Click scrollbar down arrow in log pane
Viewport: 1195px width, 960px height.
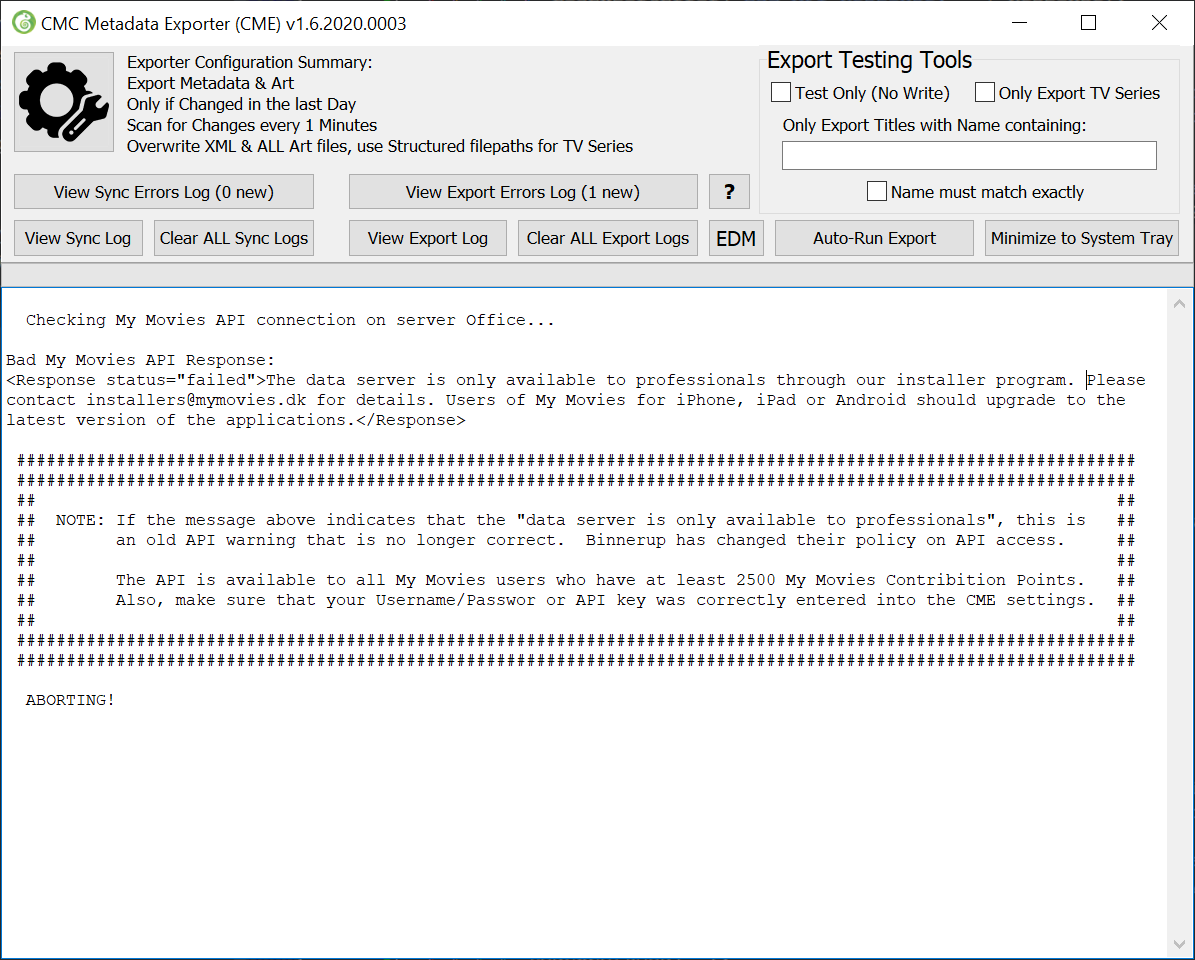pyautogui.click(x=1180, y=945)
